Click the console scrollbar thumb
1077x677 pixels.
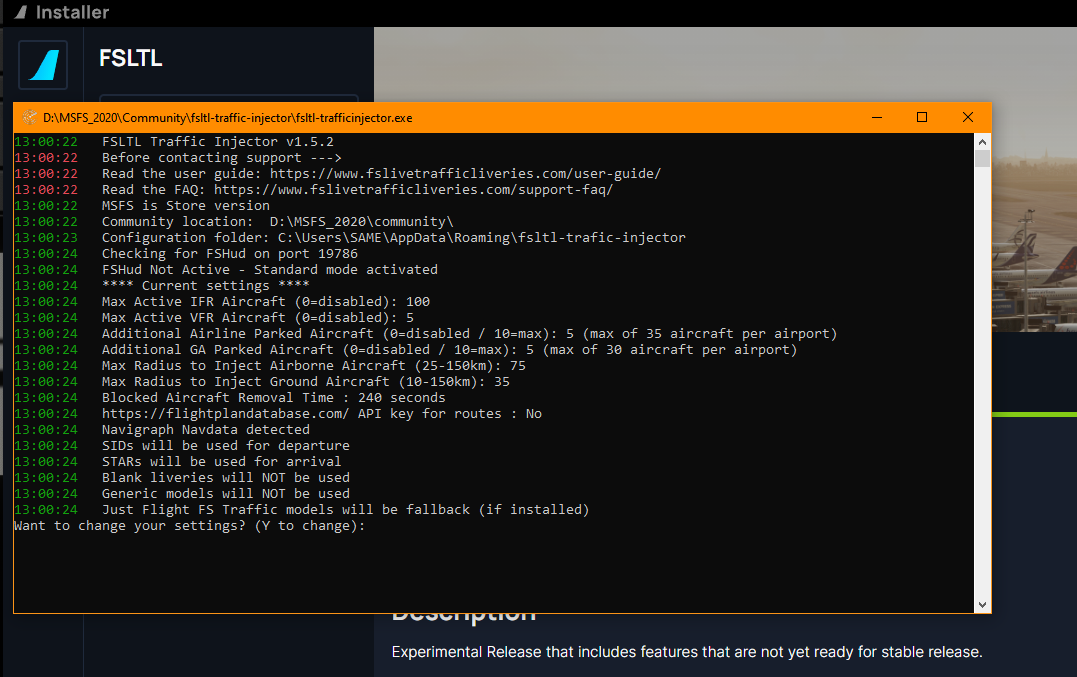[x=982, y=159]
